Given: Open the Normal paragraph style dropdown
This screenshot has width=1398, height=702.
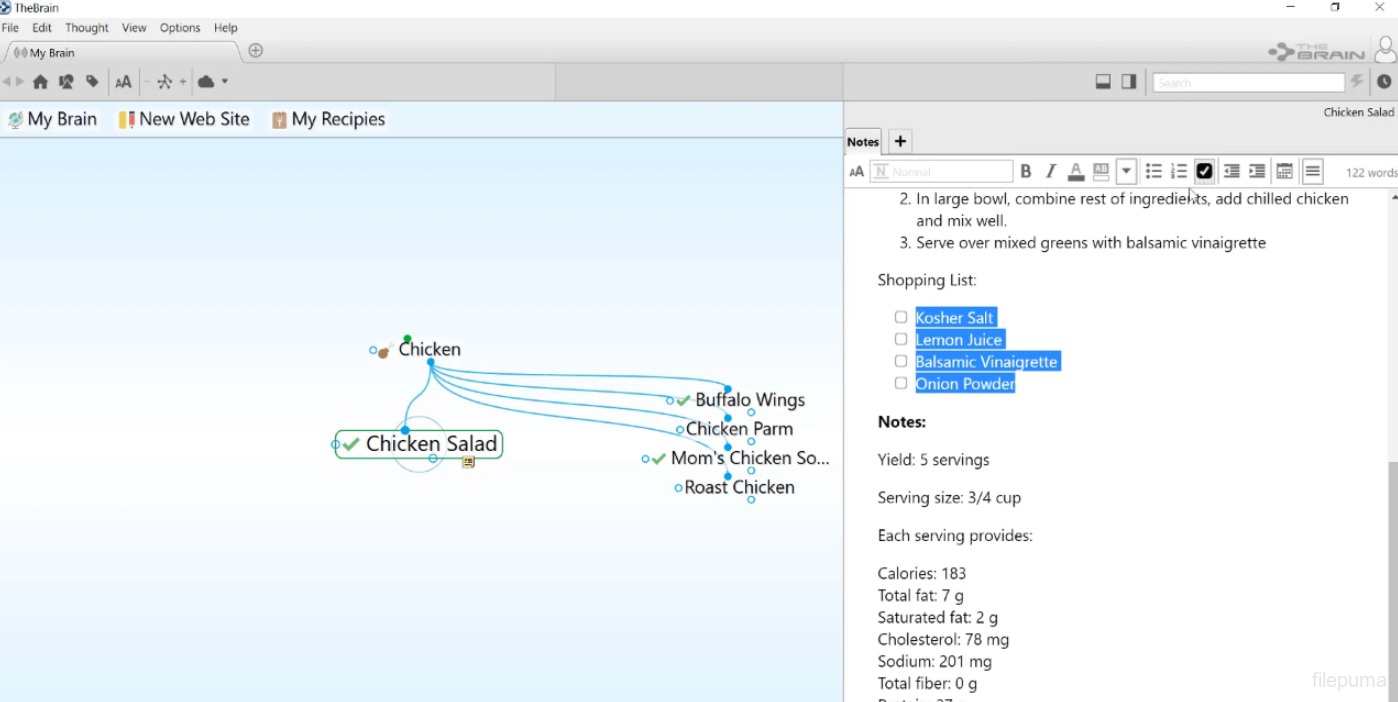Looking at the screenshot, I should point(941,172).
